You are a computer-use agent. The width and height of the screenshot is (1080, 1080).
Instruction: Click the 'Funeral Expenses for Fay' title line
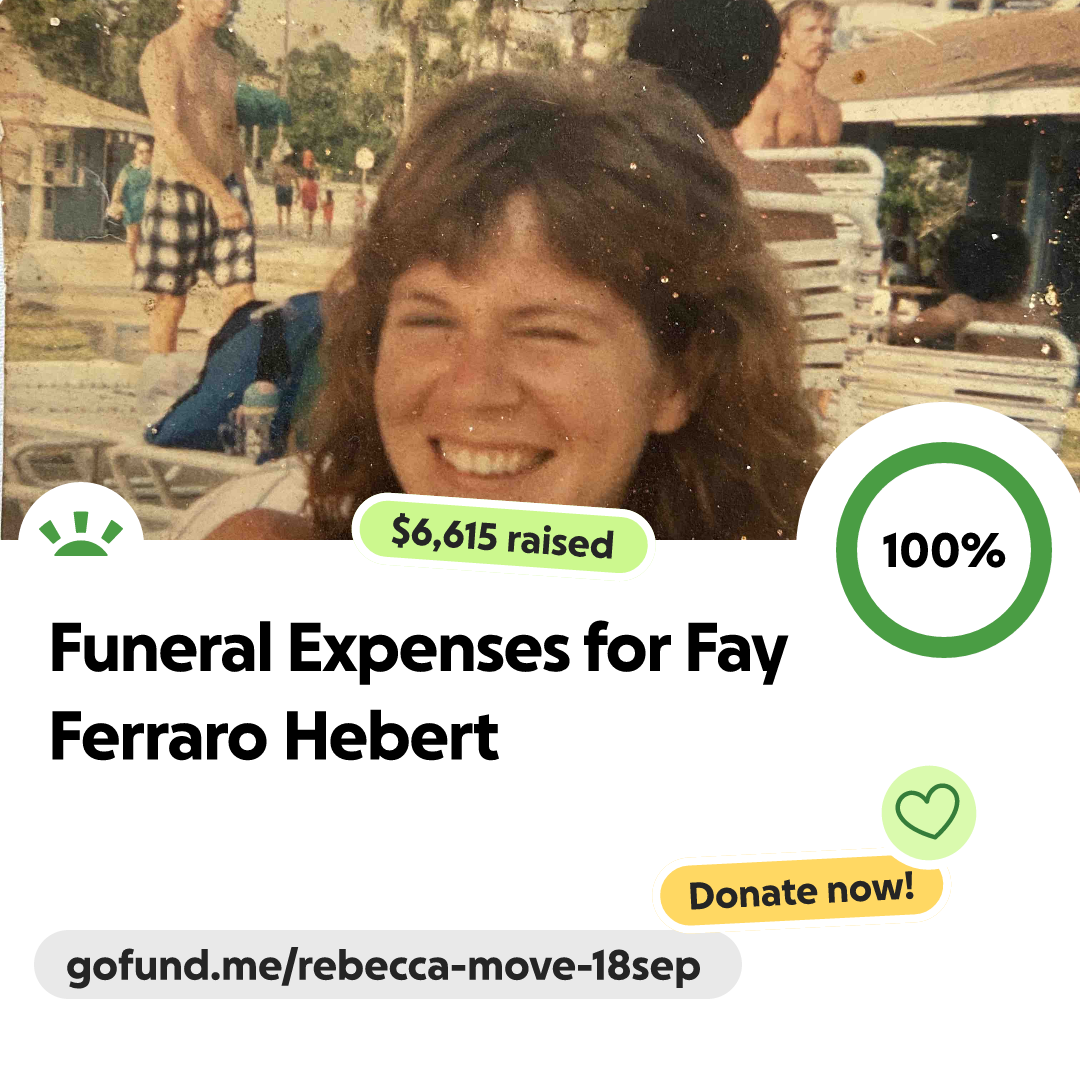(x=418, y=649)
